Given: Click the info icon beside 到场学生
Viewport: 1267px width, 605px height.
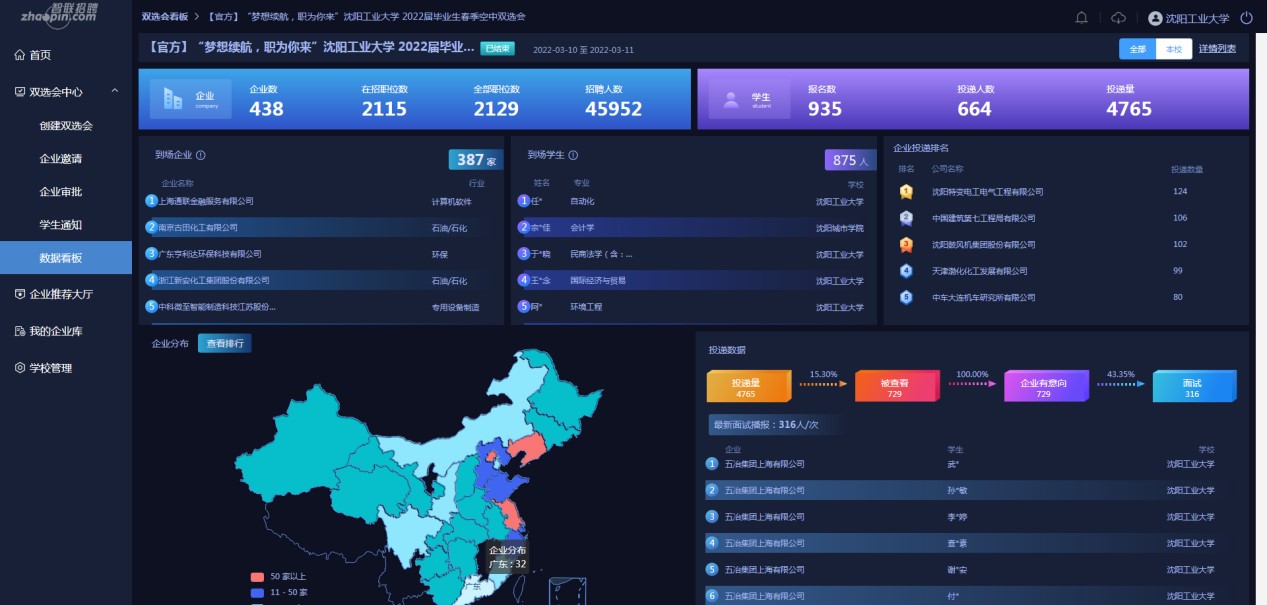Looking at the screenshot, I should point(573,156).
